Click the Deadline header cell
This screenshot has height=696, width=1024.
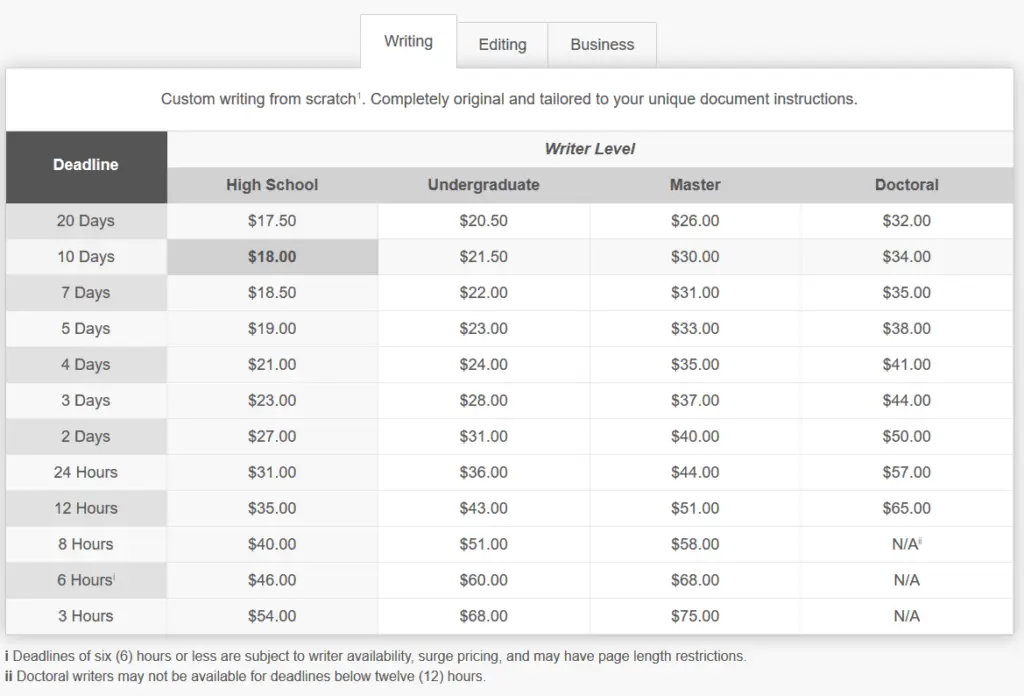point(86,163)
